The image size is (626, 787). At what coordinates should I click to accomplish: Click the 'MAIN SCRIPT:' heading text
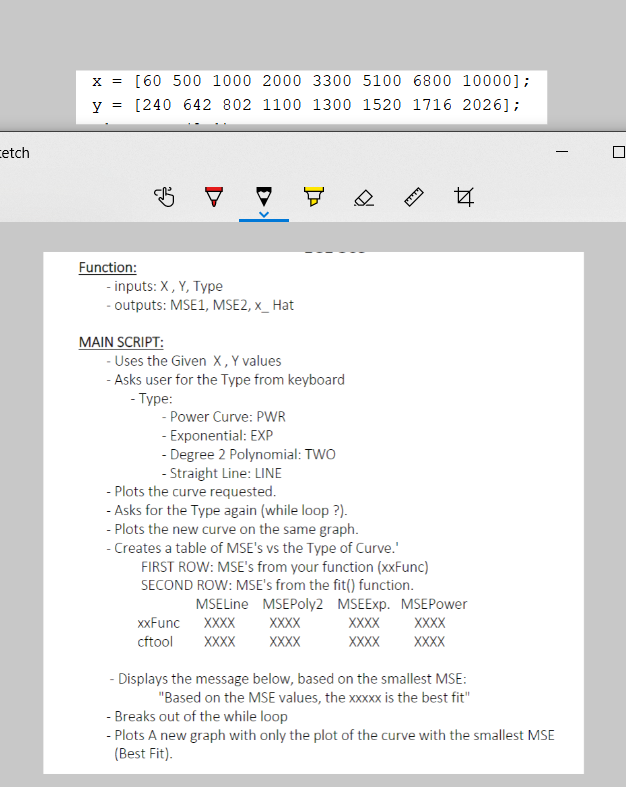pos(121,342)
